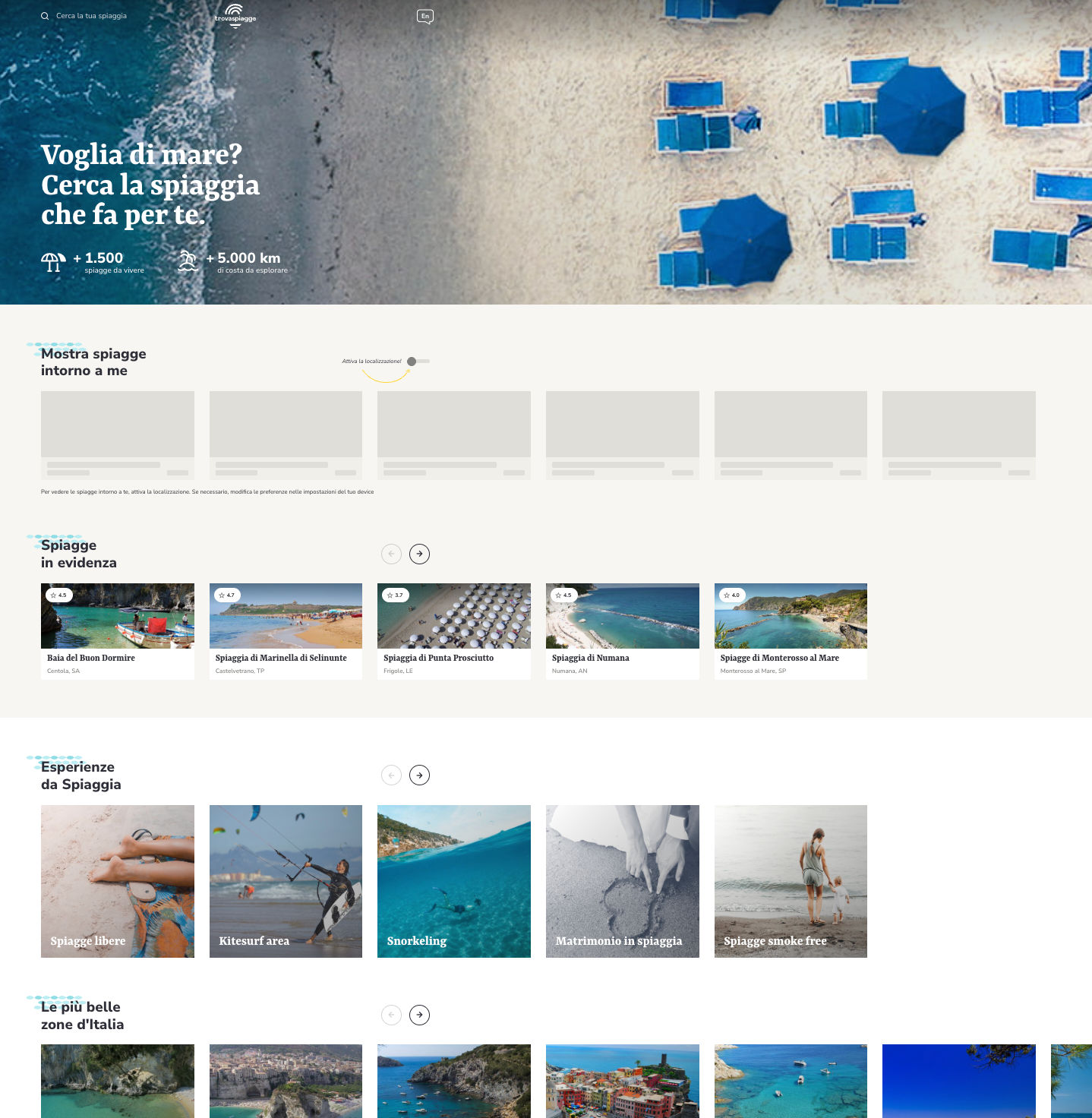
Task: Advance the zone d'Italia carousel forward
Action: (419, 1015)
